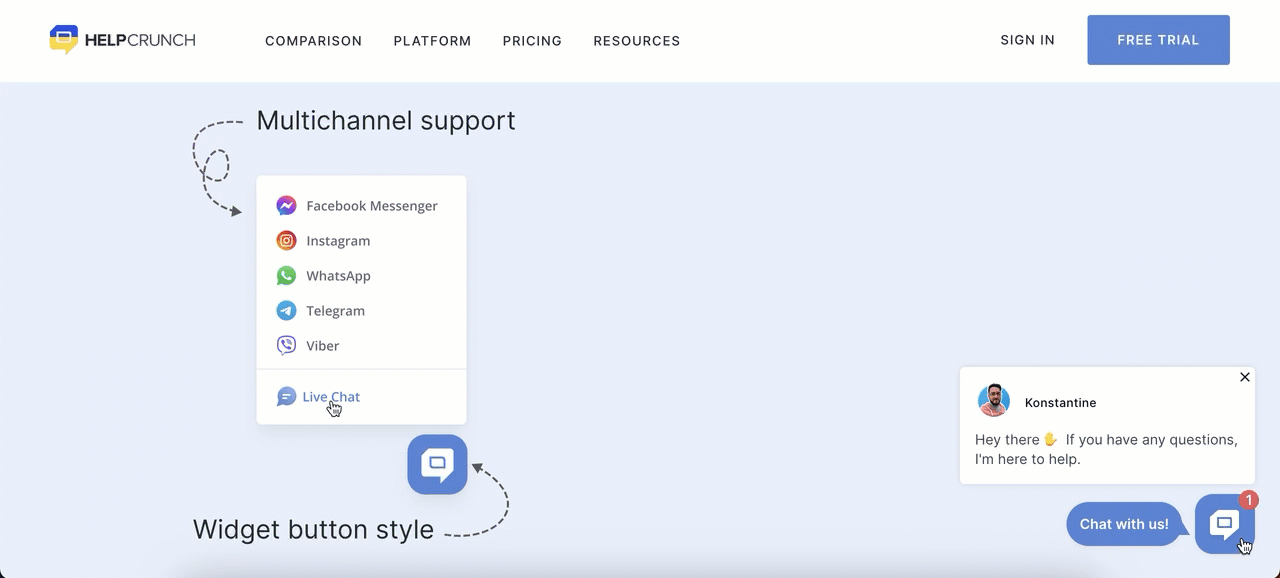Click the Facebook Messenger icon
The image size is (1280, 578).
click(286, 206)
